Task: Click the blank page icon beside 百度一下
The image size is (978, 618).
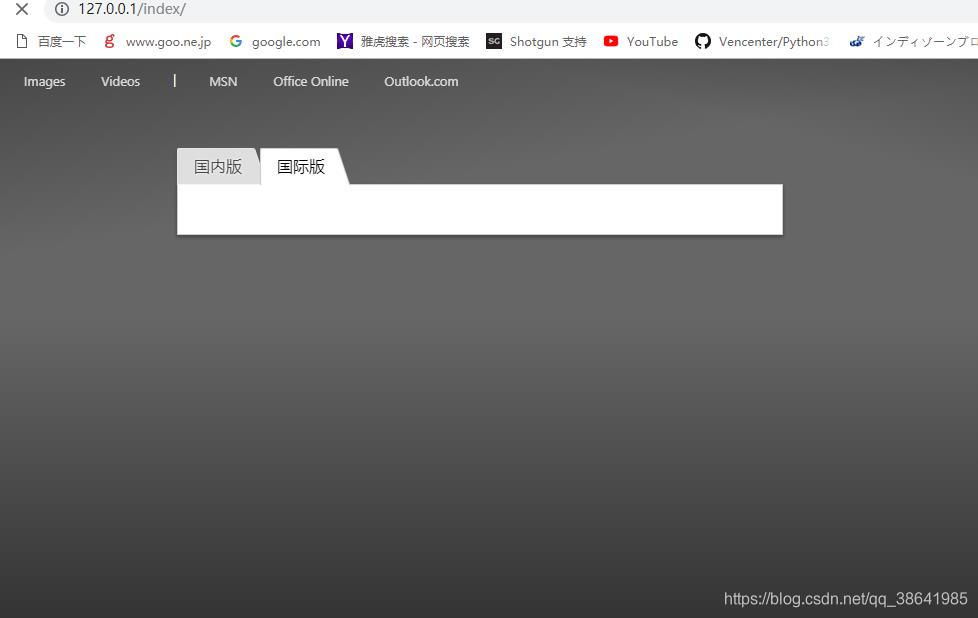Action: click(22, 41)
